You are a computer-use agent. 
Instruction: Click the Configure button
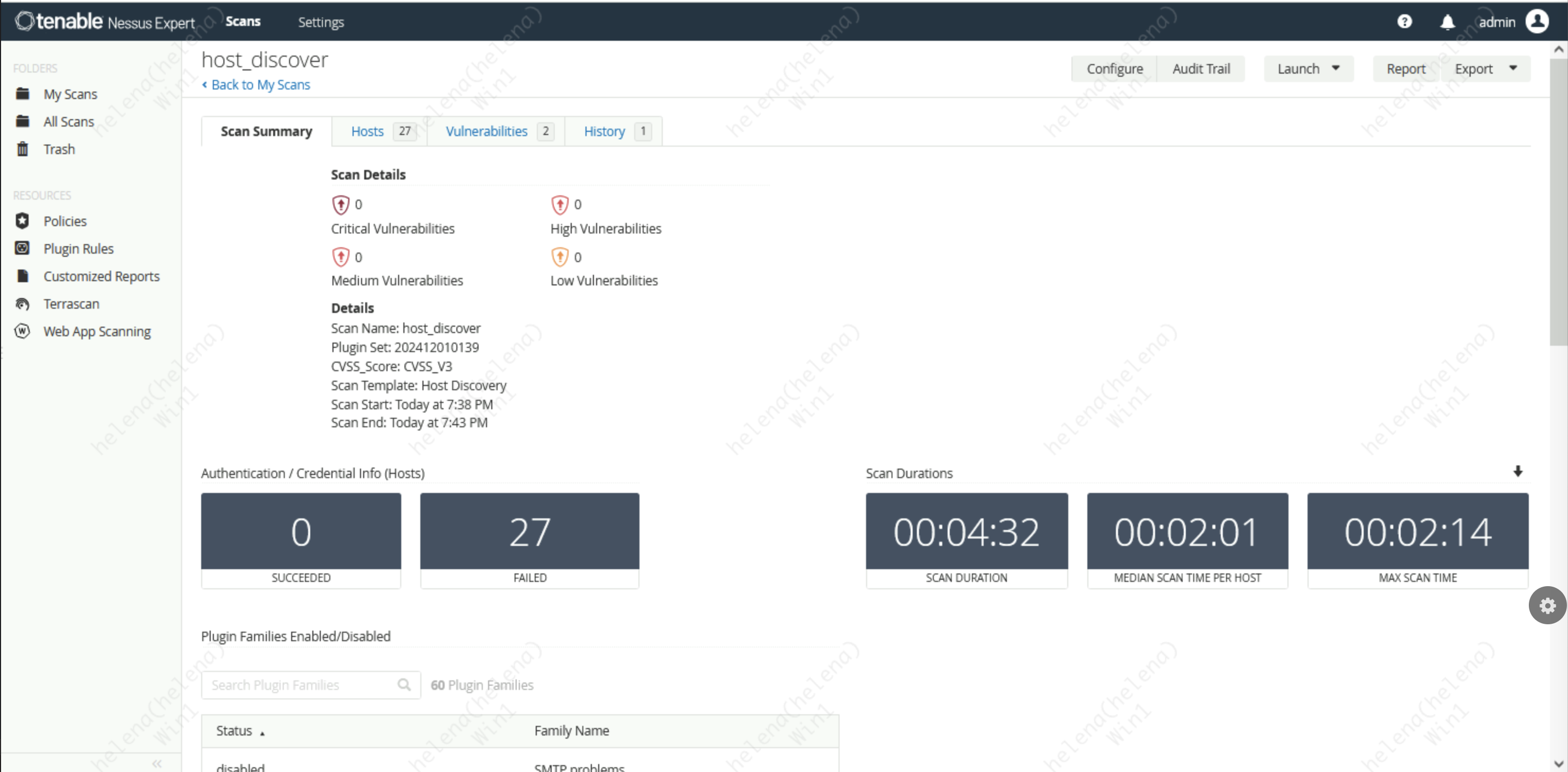(1114, 69)
